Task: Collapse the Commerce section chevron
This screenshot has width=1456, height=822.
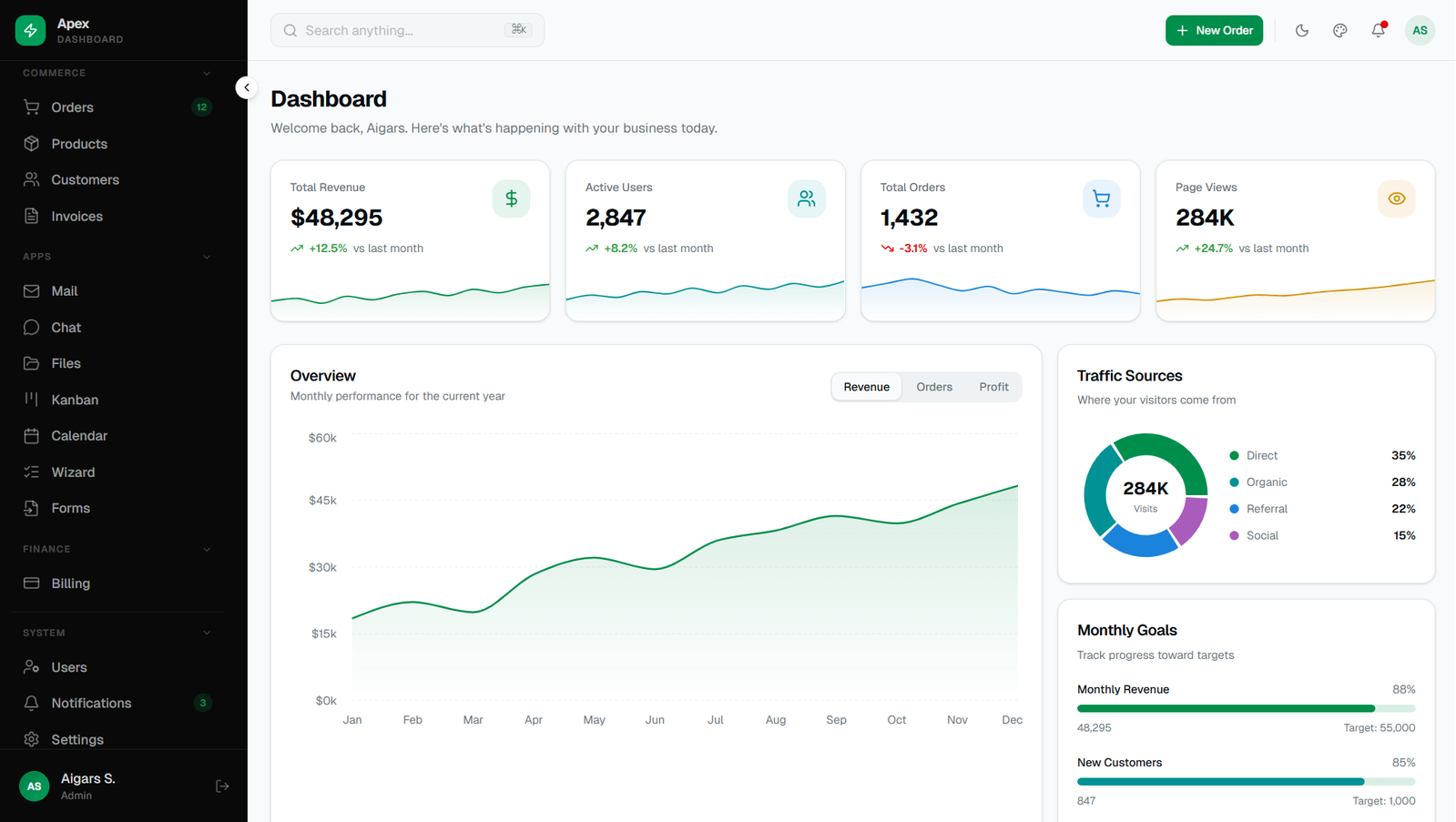Action: [x=207, y=73]
